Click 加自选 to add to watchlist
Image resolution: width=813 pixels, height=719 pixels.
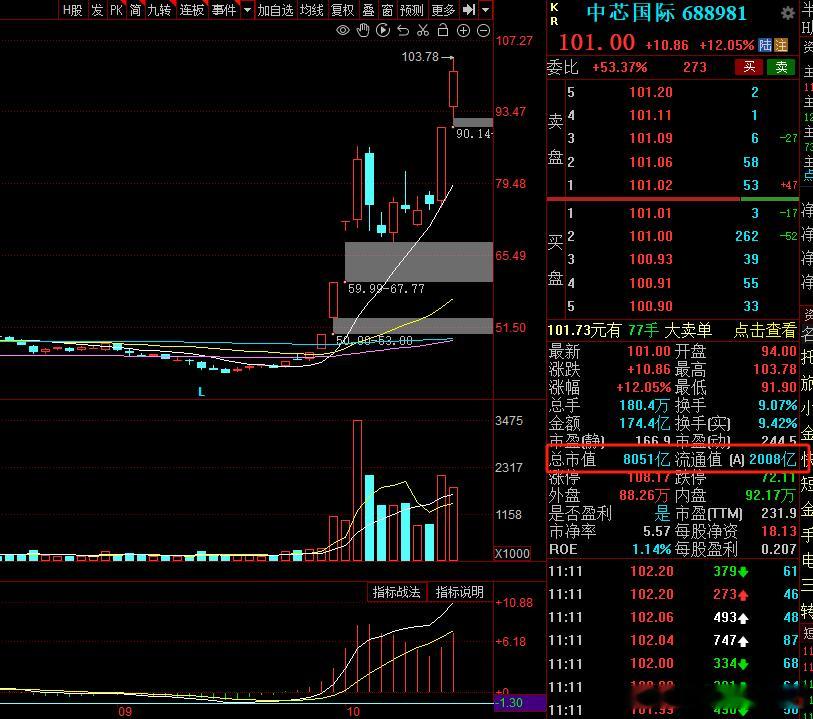[x=275, y=10]
